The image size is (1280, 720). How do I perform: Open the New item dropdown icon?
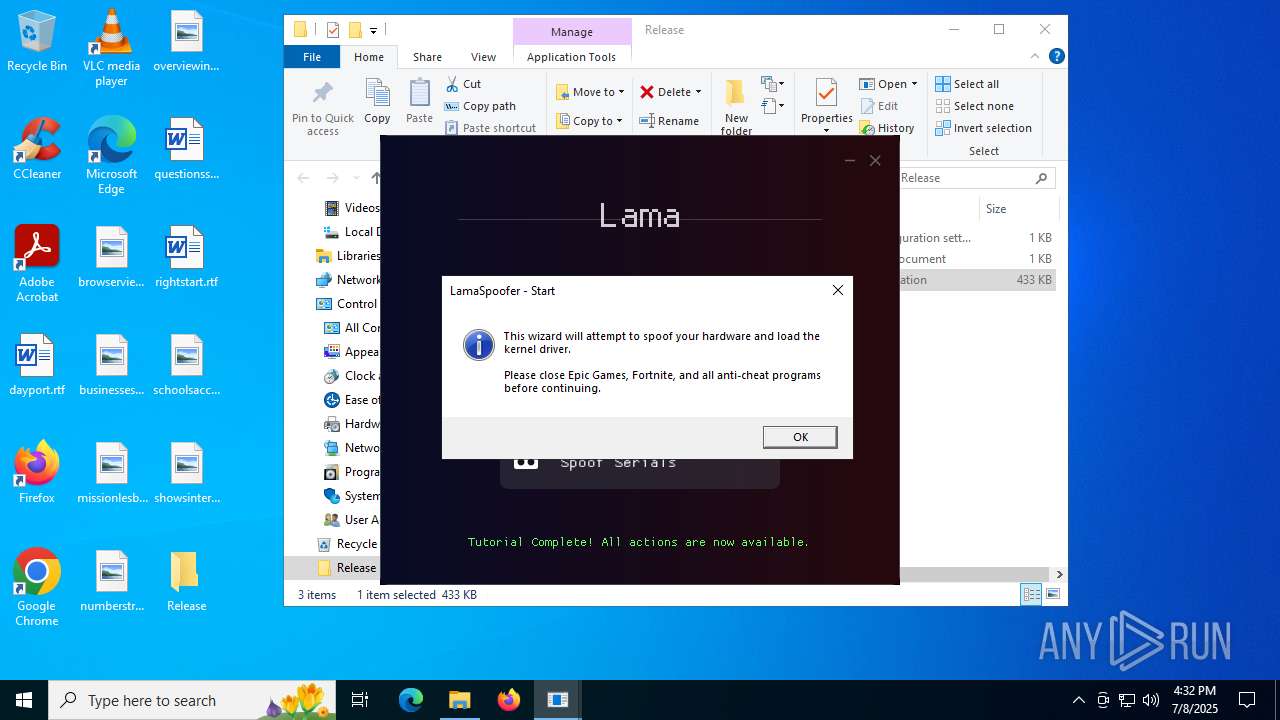click(773, 84)
